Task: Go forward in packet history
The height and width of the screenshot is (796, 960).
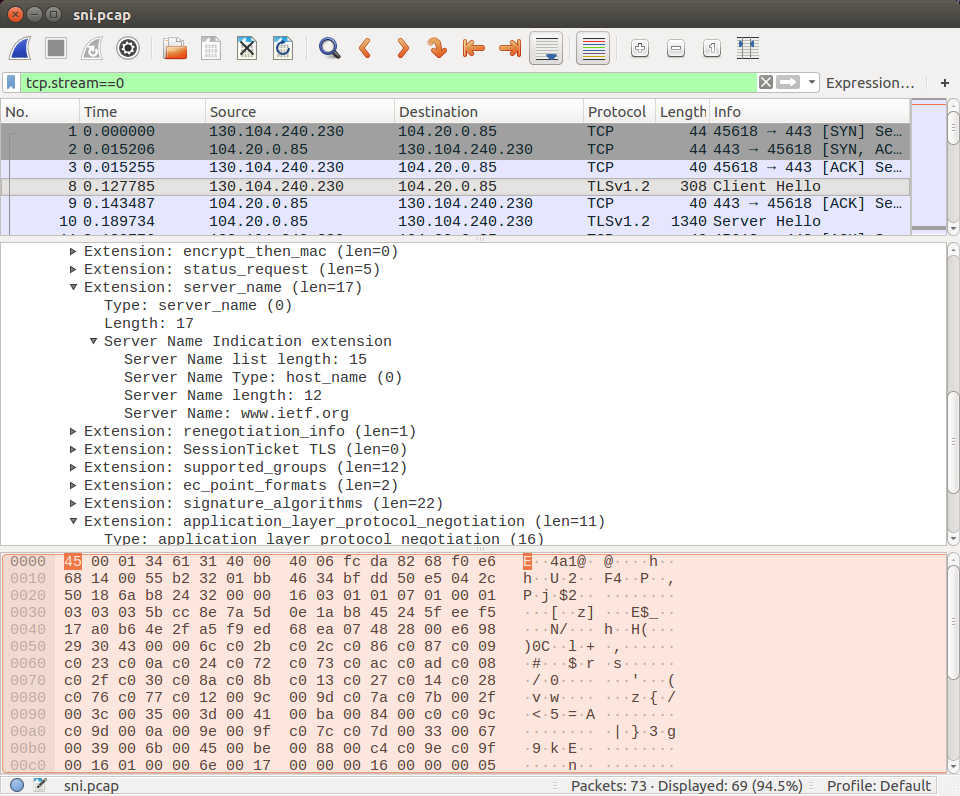Action: click(x=402, y=48)
